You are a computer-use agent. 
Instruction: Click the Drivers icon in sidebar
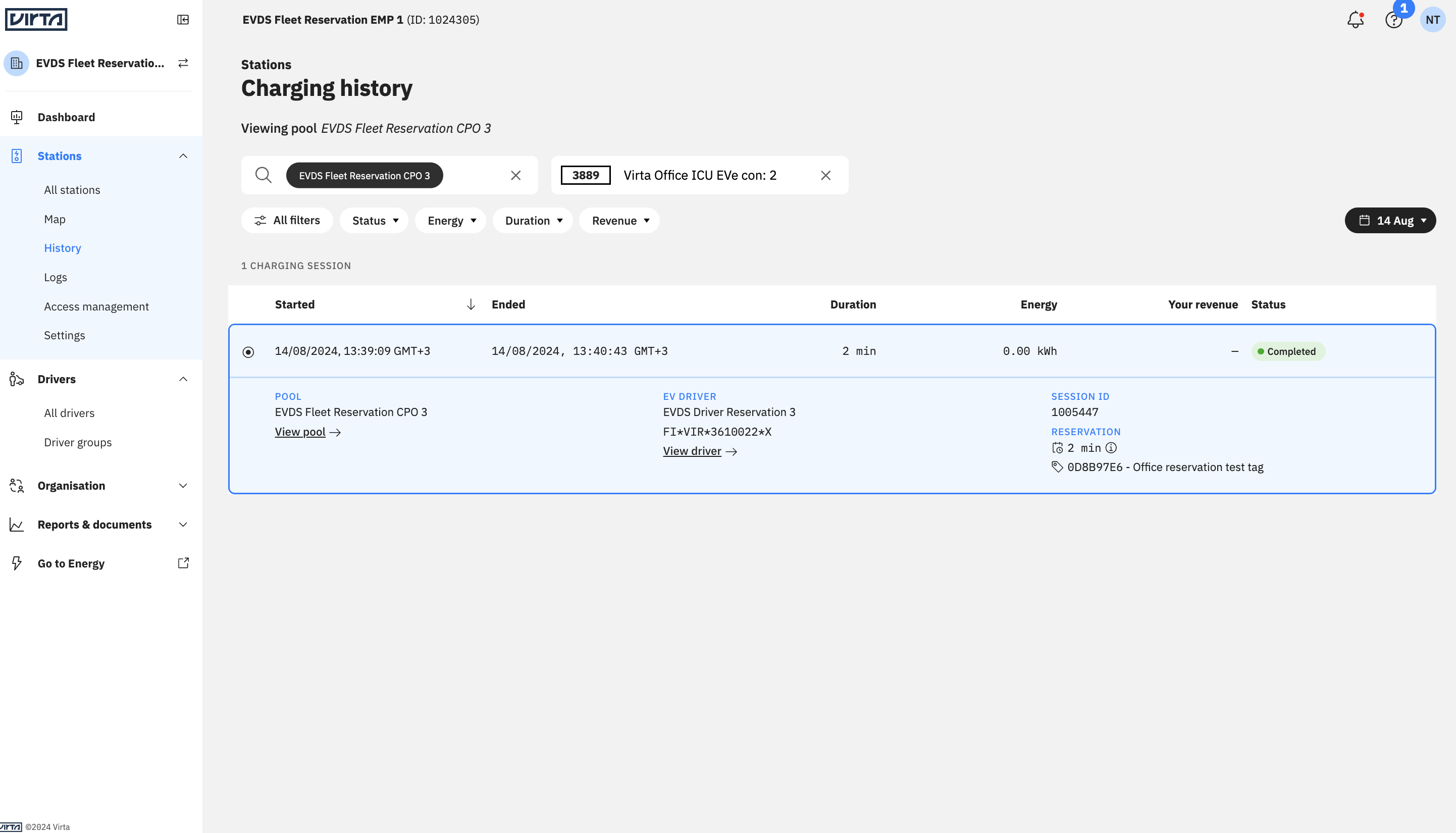point(17,379)
